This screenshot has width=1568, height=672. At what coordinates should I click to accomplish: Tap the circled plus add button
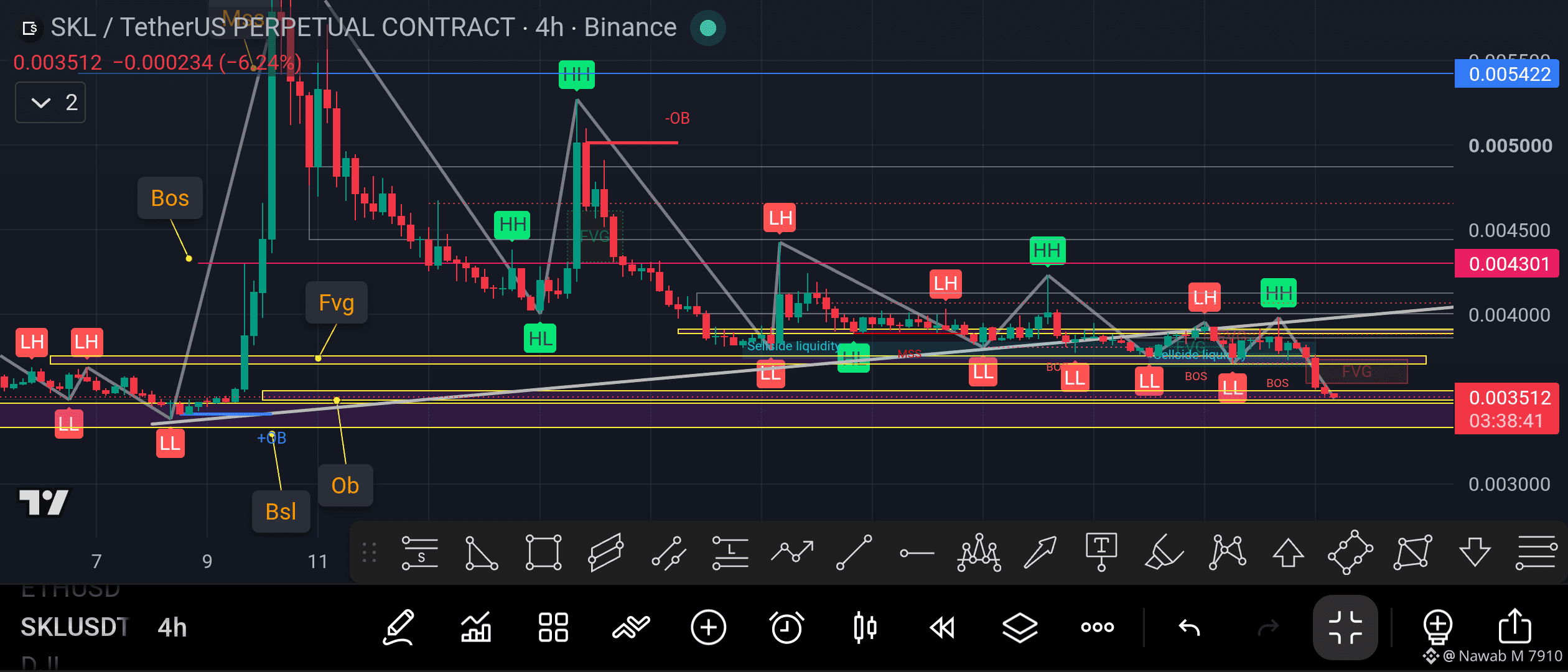coord(708,627)
